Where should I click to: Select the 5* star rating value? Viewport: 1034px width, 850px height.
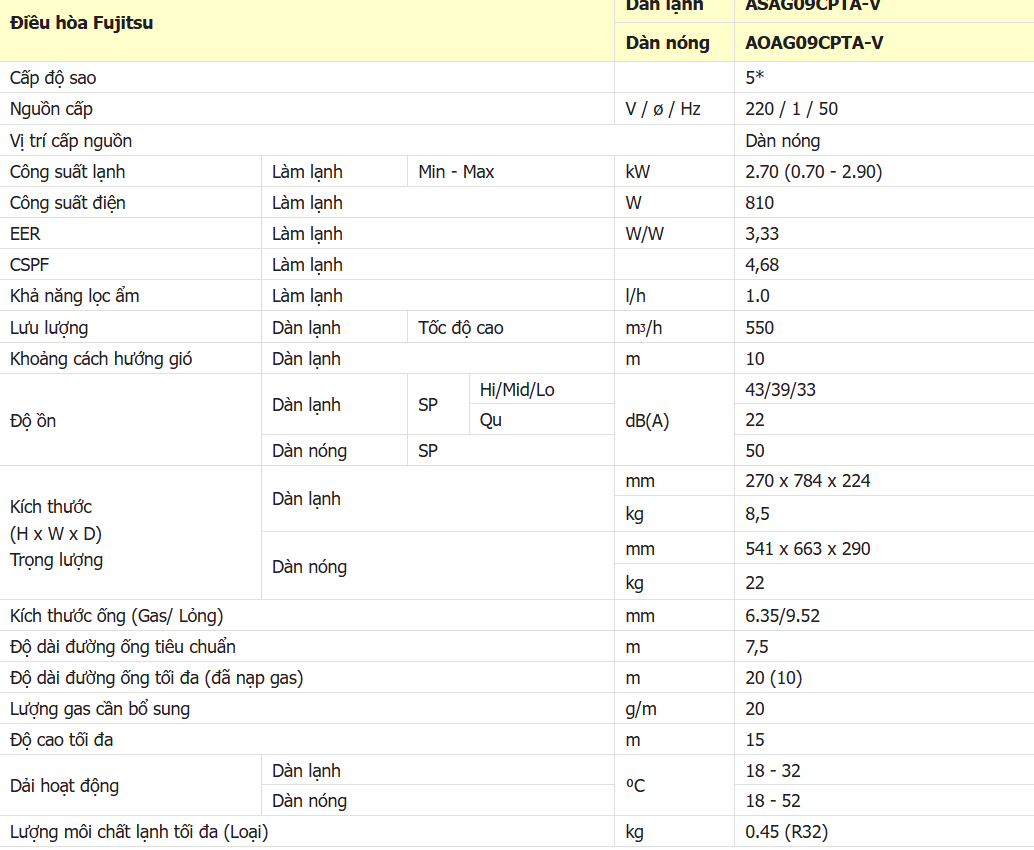point(755,78)
